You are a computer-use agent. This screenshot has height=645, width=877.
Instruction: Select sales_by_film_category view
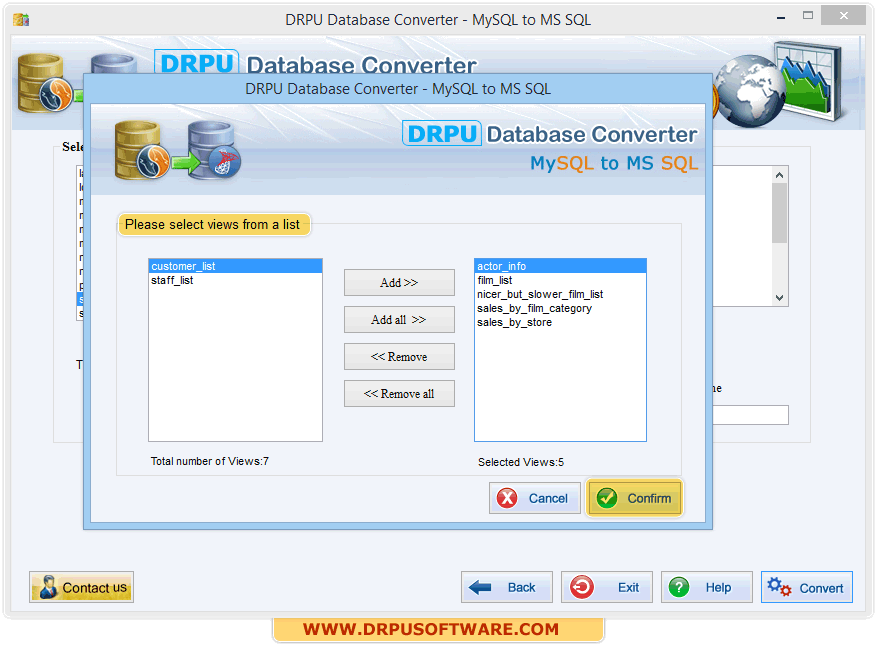(560, 308)
